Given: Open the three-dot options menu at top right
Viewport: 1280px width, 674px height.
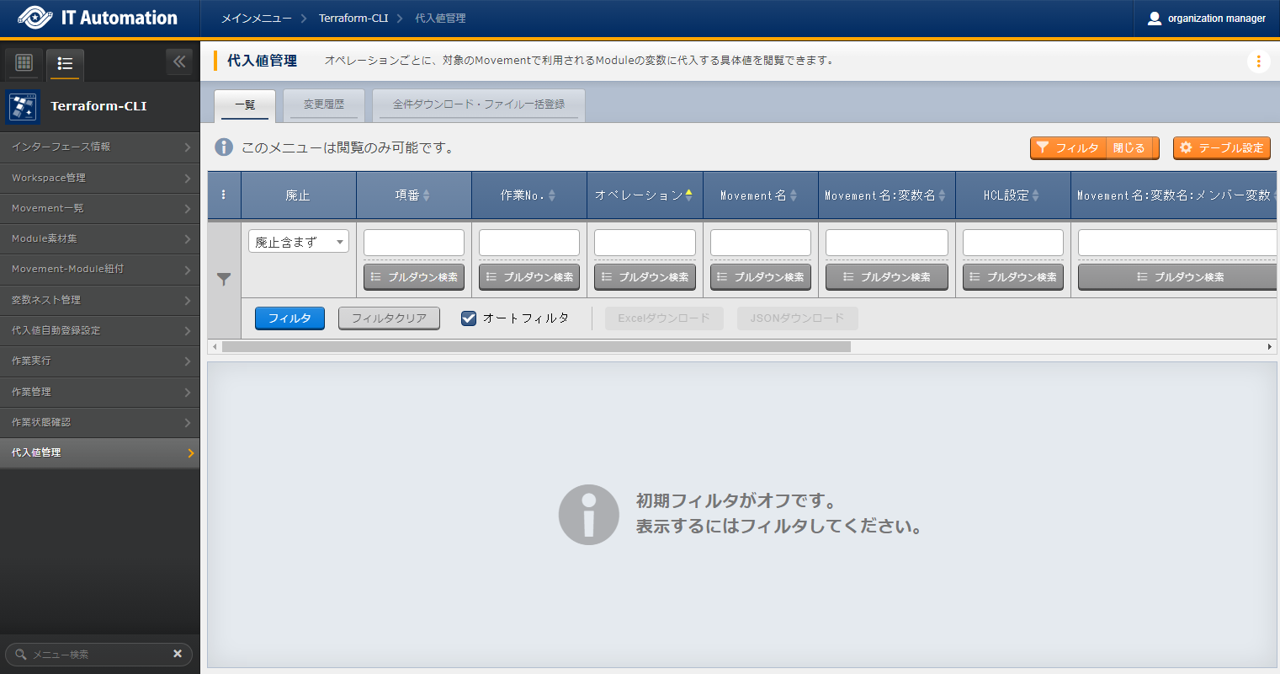Looking at the screenshot, I should (x=1258, y=61).
